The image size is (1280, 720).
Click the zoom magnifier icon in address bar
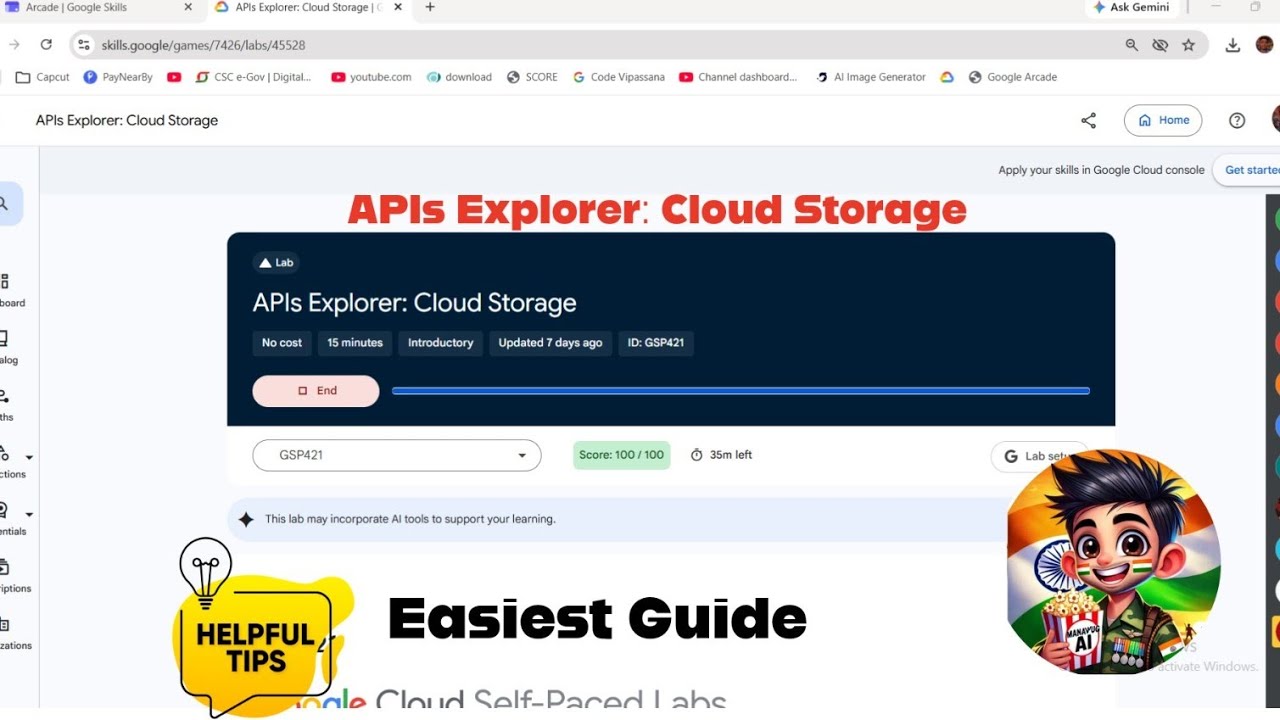1132,45
